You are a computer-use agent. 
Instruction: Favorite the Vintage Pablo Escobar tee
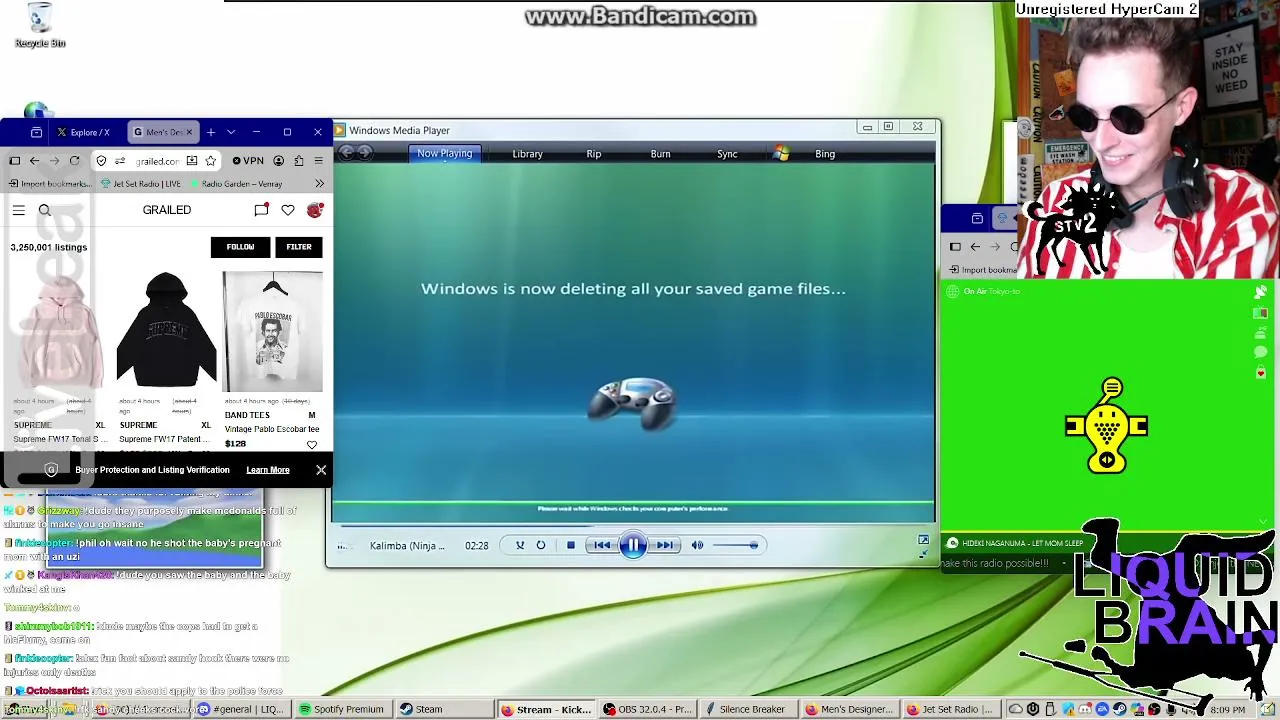[x=312, y=445]
